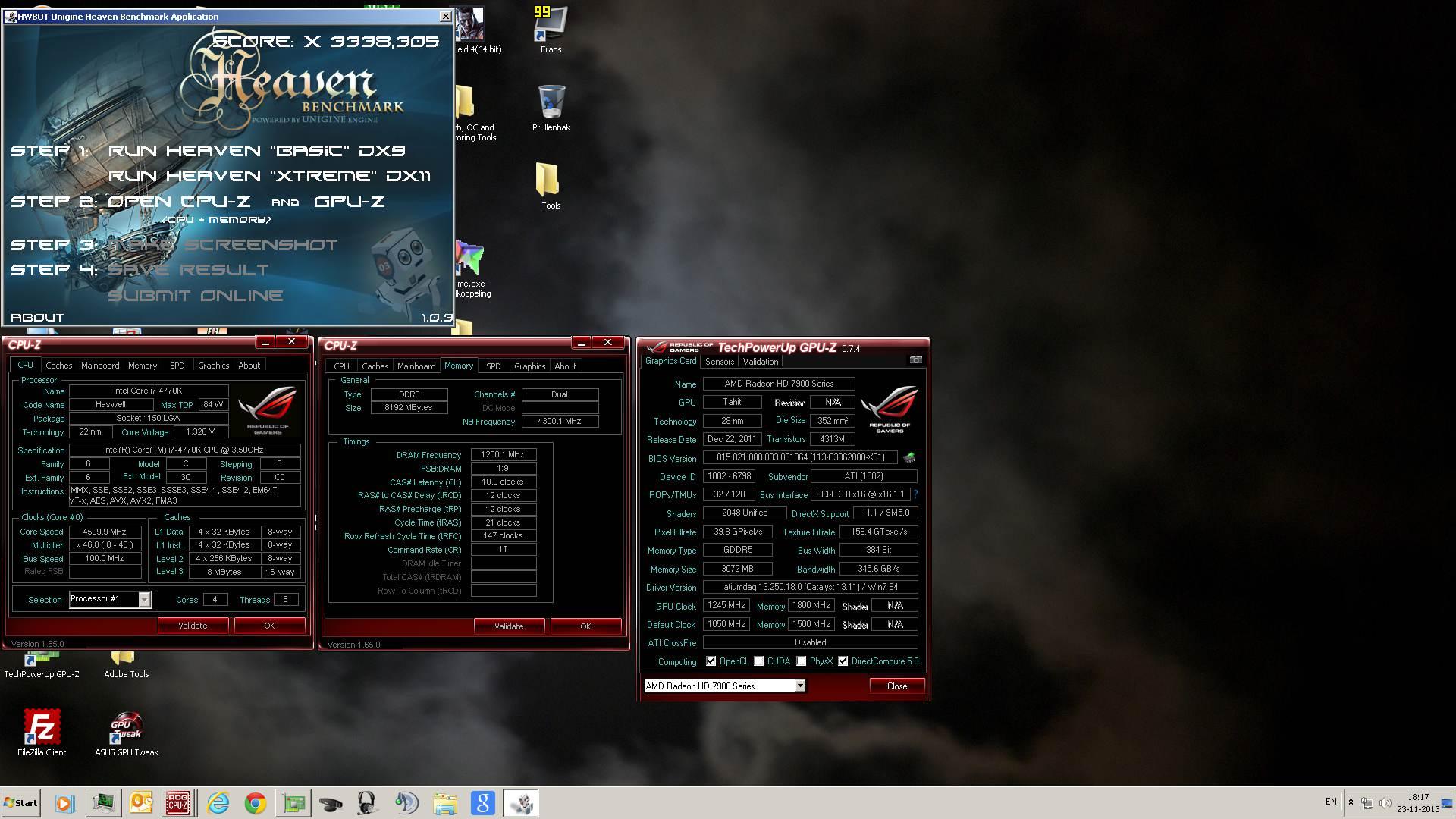Click Run Heaven "Xtreme" DX11 option
The height and width of the screenshot is (819, 1456).
coord(269,176)
